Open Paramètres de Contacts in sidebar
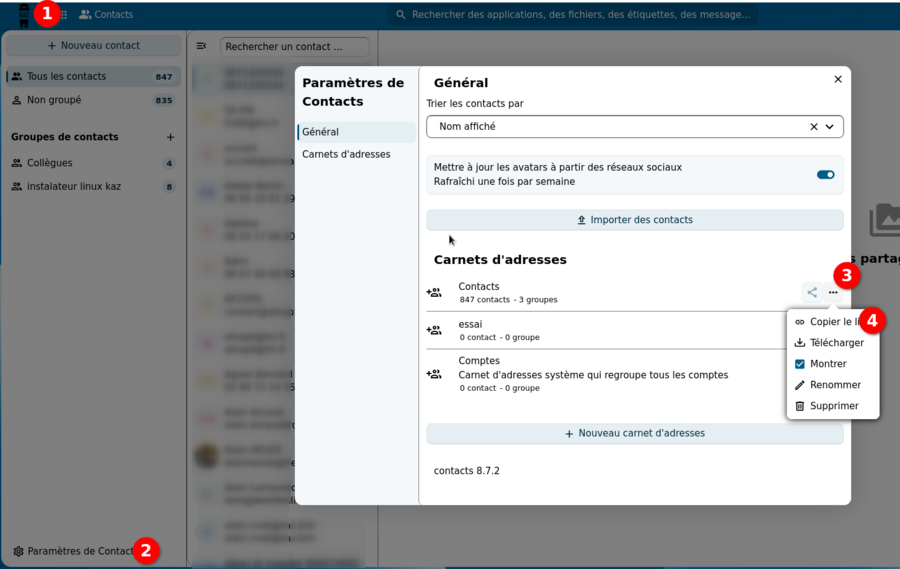This screenshot has width=900, height=569. click(80, 551)
